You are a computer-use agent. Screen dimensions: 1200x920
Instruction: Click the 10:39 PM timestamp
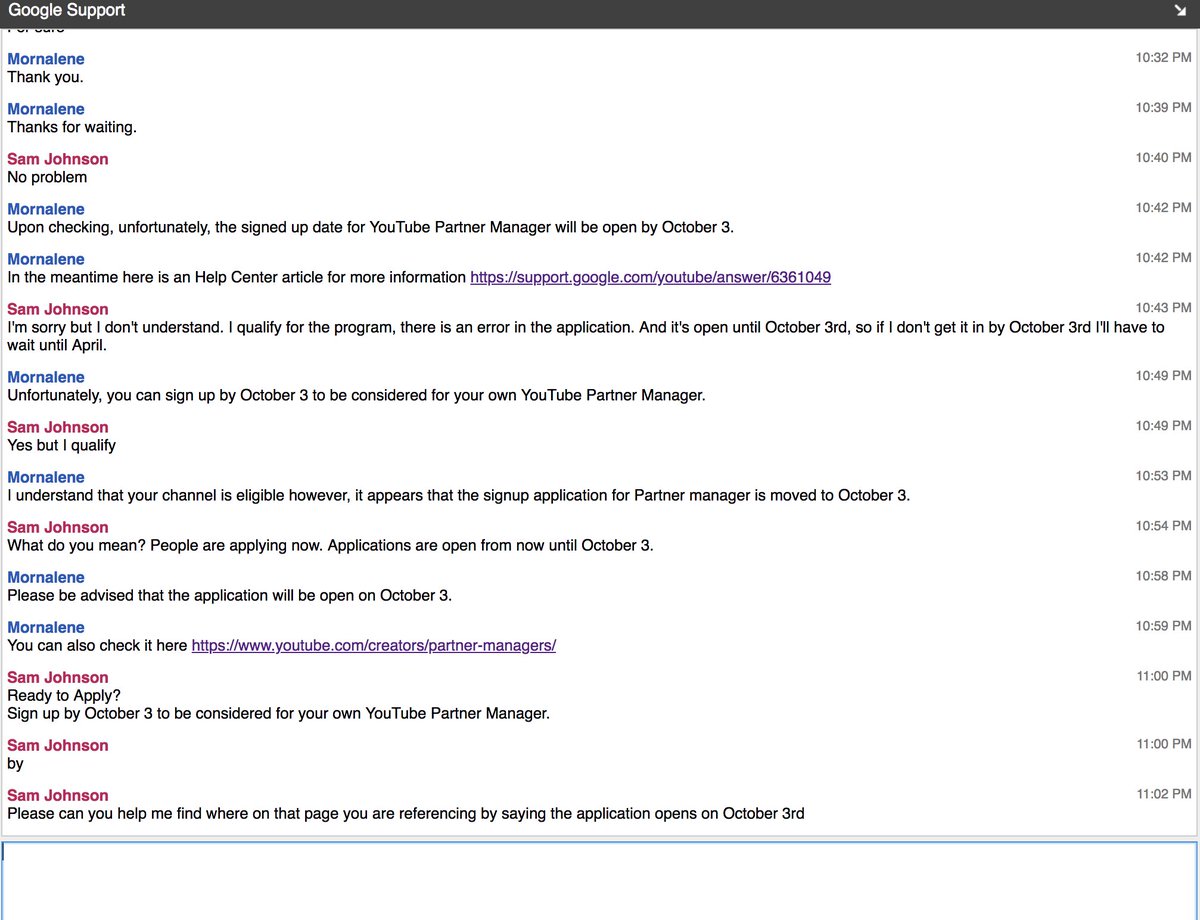point(1163,107)
